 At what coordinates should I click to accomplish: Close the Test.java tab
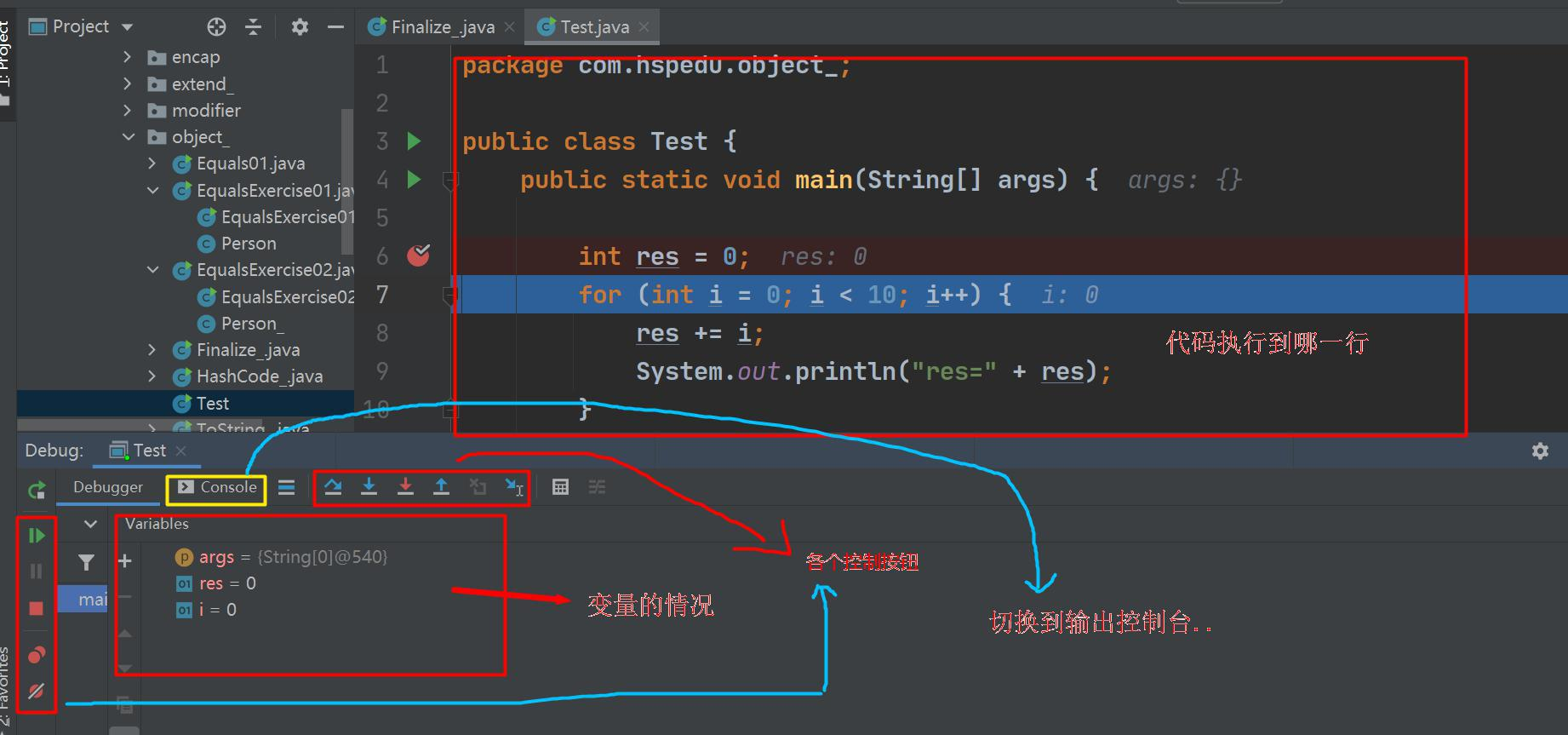[x=644, y=26]
